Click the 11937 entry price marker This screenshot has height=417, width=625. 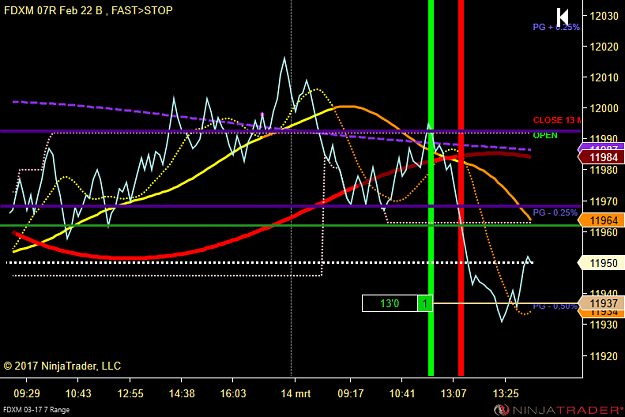[x=601, y=303]
